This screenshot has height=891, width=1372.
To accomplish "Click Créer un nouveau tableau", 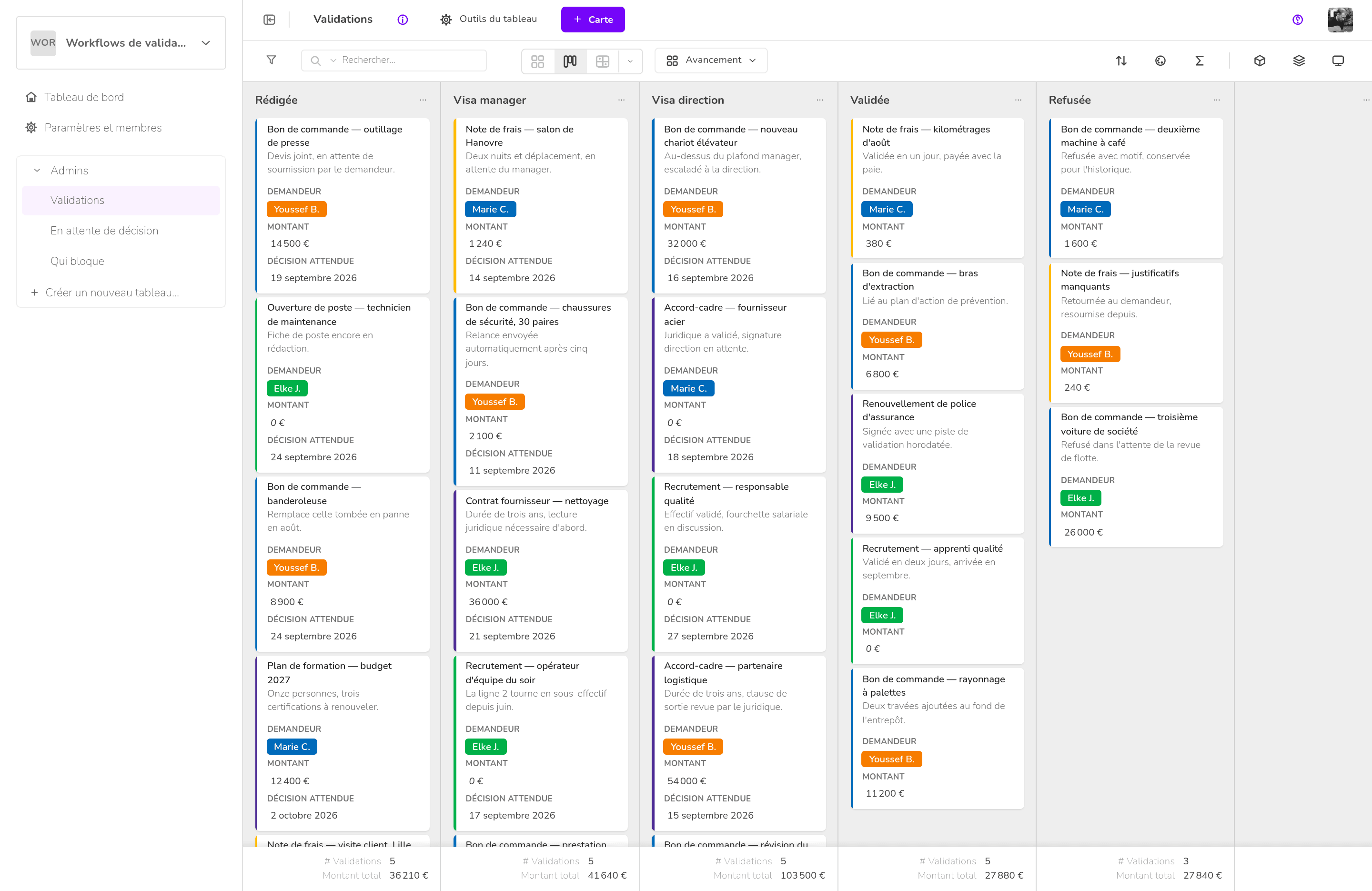I will coord(105,293).
